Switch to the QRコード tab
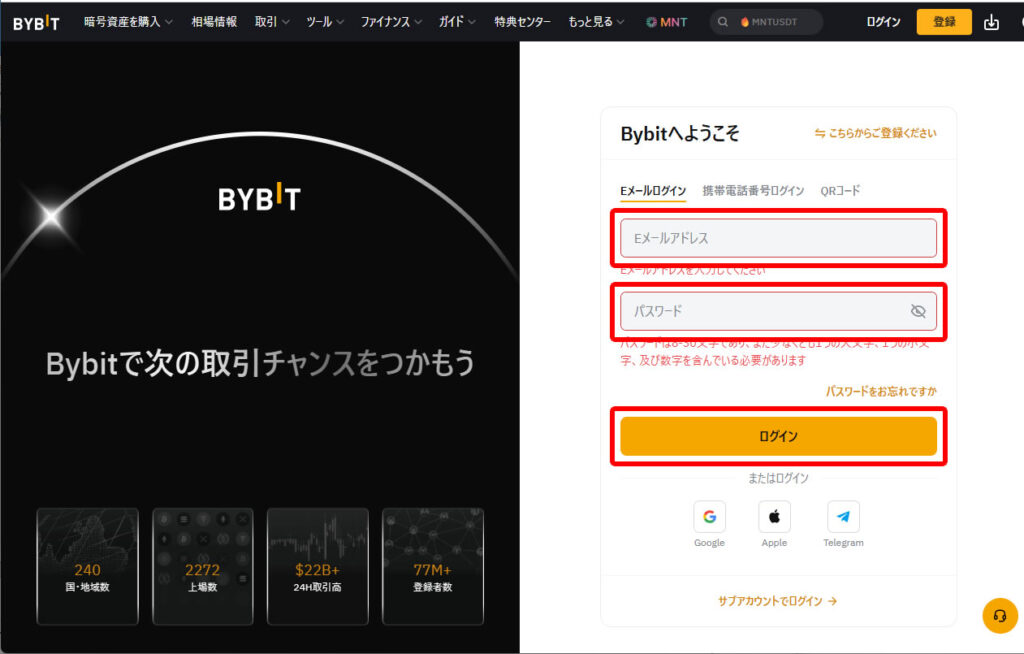 840,191
